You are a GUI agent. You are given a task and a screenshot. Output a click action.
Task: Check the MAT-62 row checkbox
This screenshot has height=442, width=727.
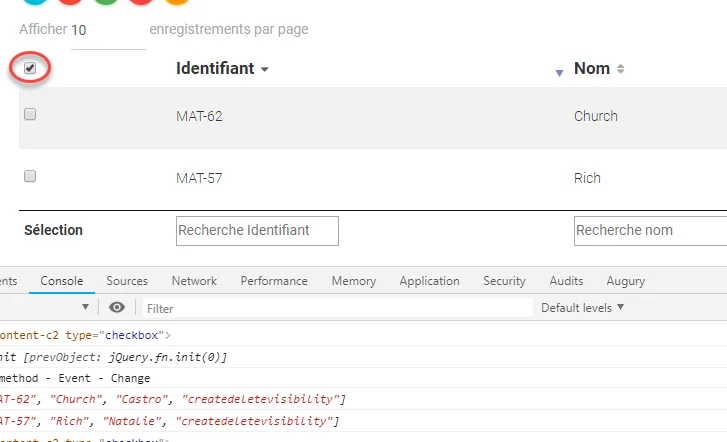(x=30, y=115)
